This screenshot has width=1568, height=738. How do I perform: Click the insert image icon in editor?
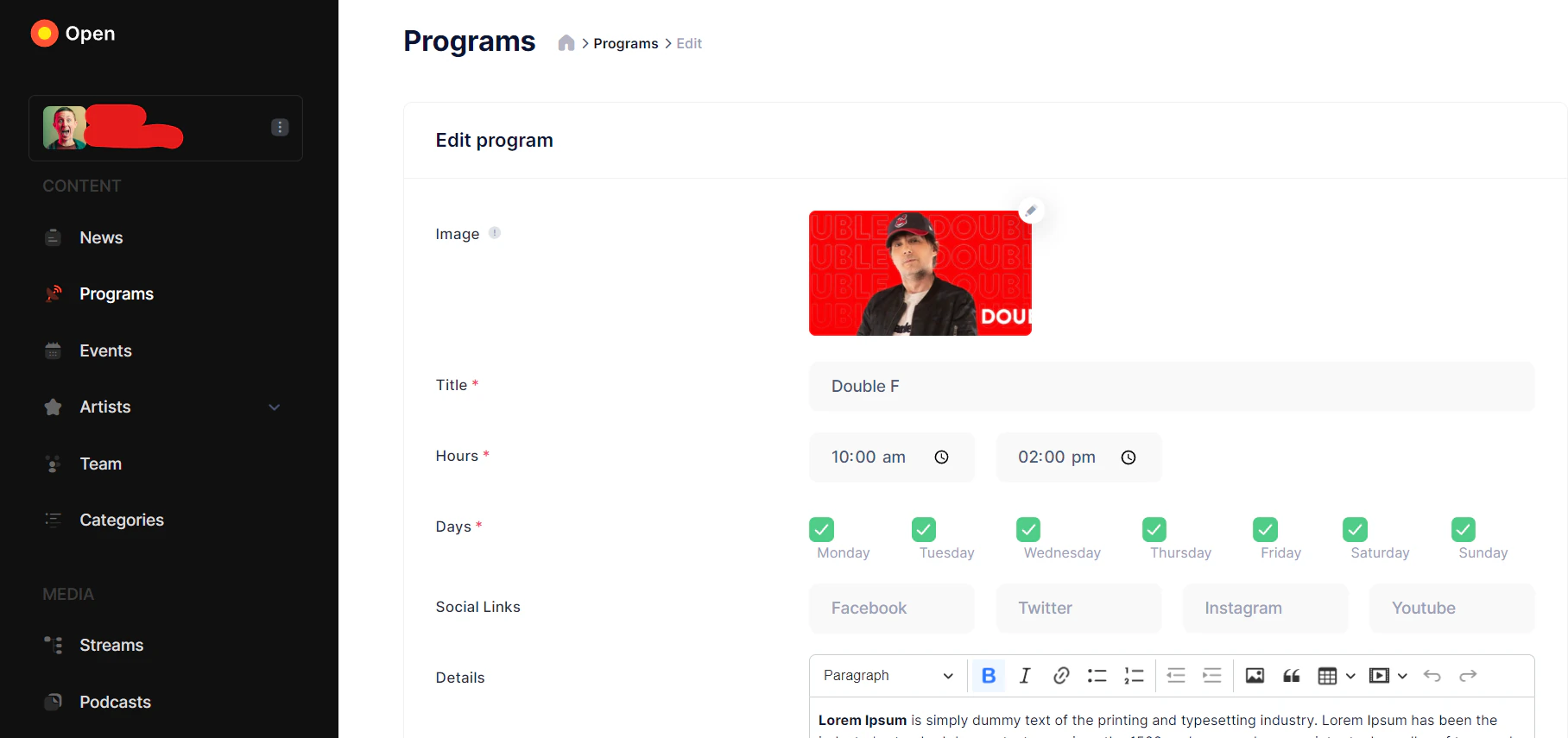(x=1255, y=676)
